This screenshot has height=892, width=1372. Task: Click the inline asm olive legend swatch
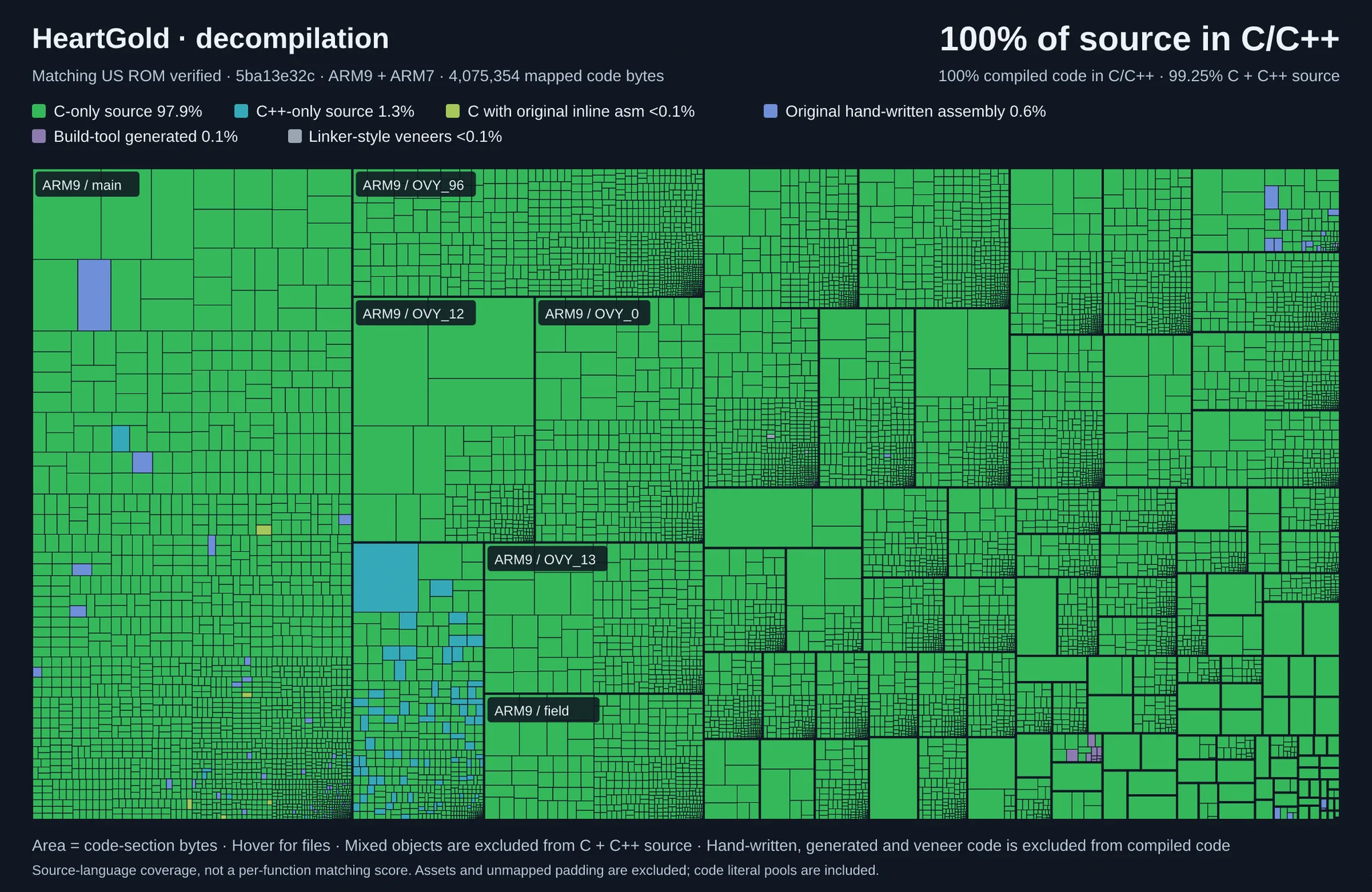(x=453, y=111)
